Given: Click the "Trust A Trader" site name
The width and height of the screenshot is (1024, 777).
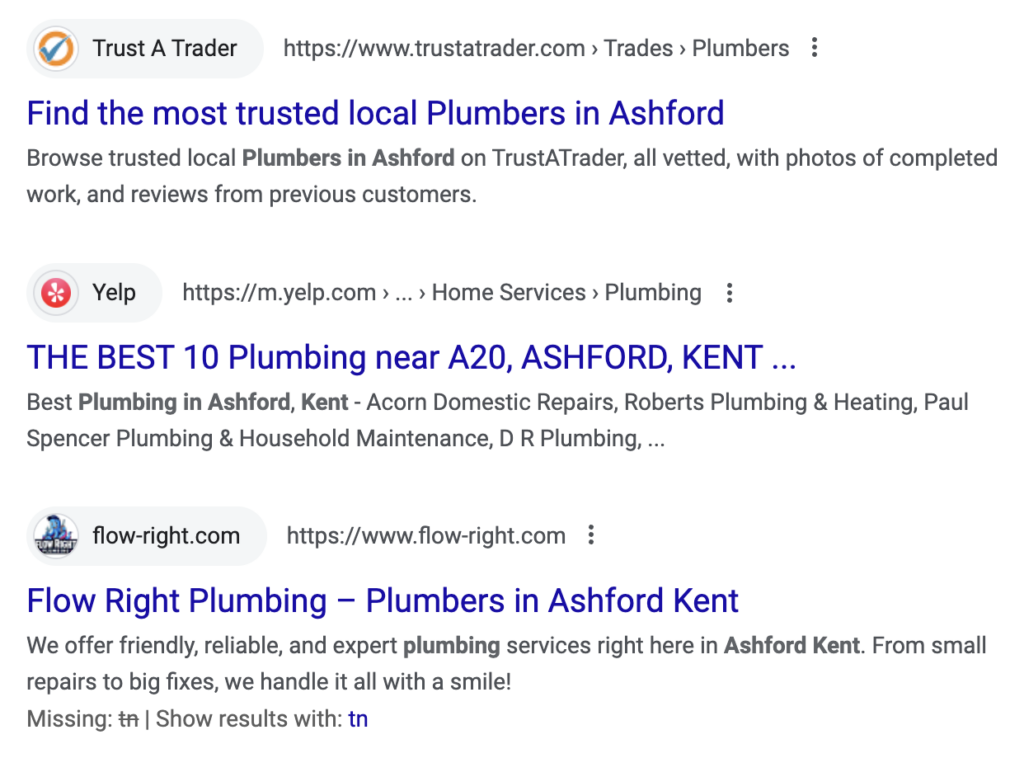Looking at the screenshot, I should (x=165, y=48).
